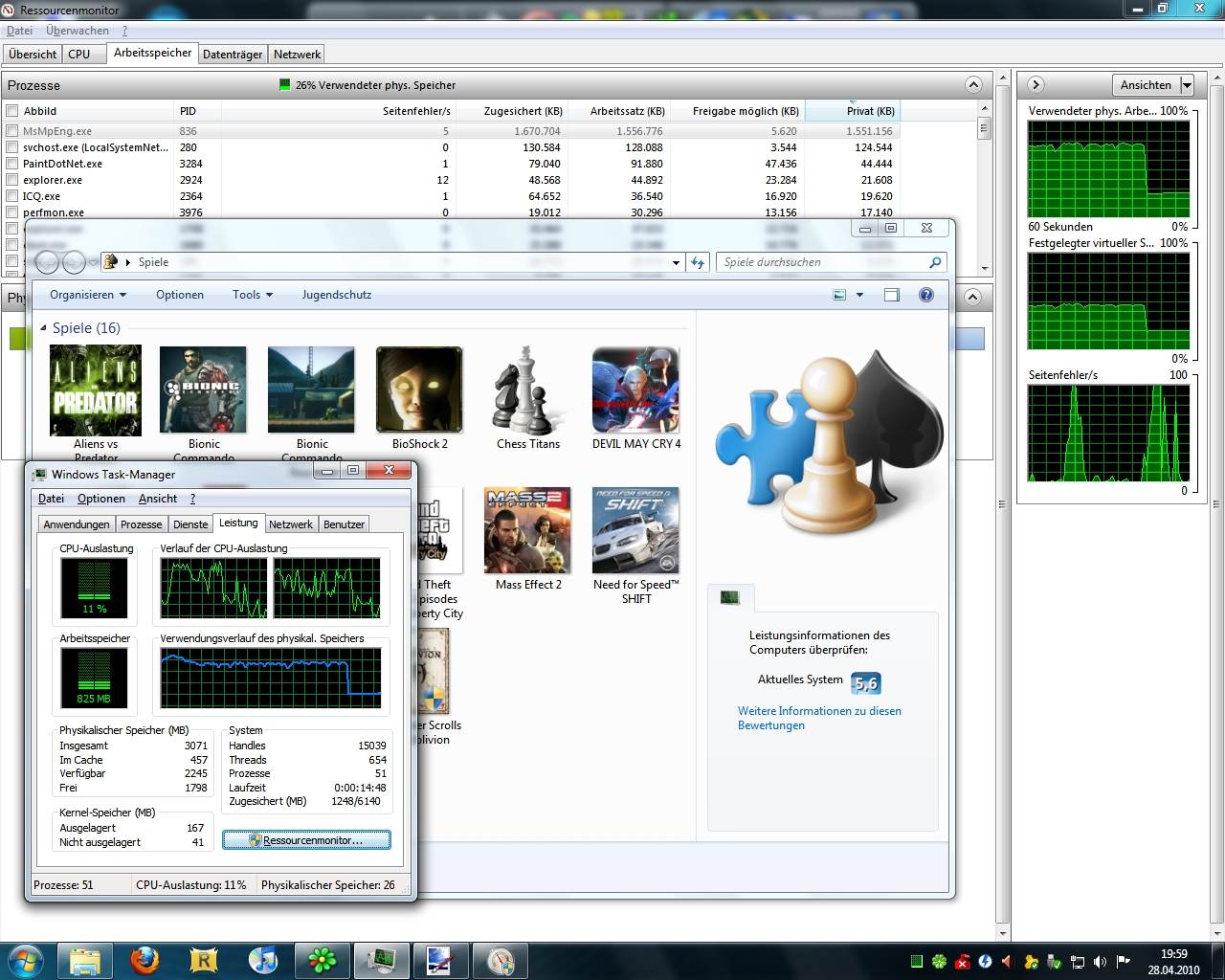Sort by the Privat (KB) column header
The width and height of the screenshot is (1225, 980).
point(853,111)
